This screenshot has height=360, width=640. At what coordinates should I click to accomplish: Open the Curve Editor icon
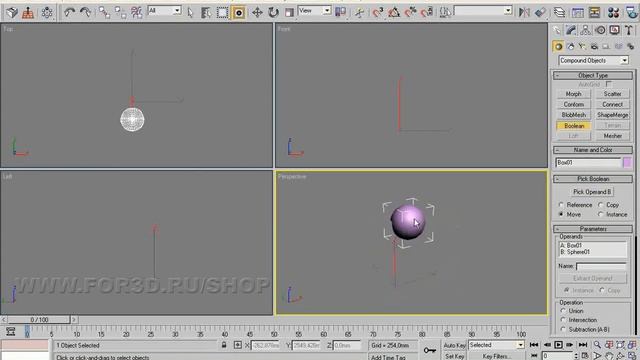(x=578, y=12)
